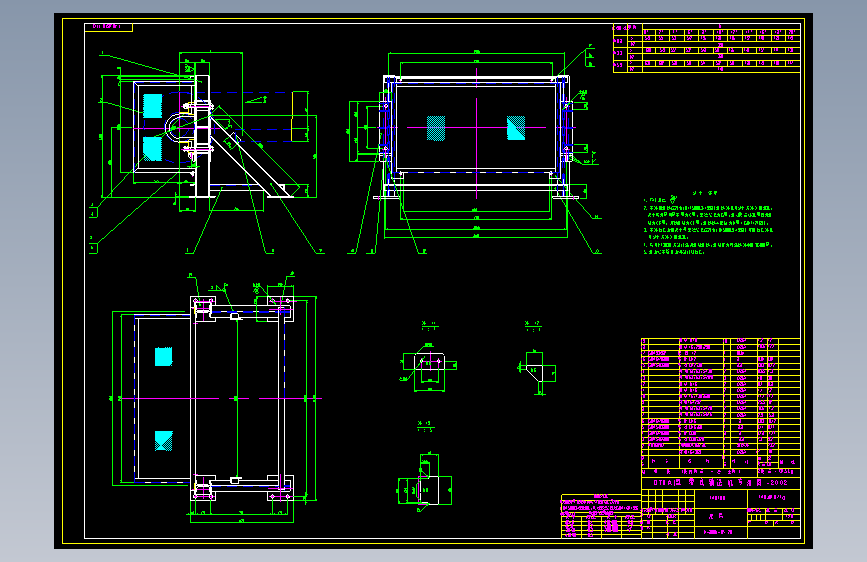This screenshot has height=562, width=867.
Task: Click the yellow parts list table
Action: point(720,404)
